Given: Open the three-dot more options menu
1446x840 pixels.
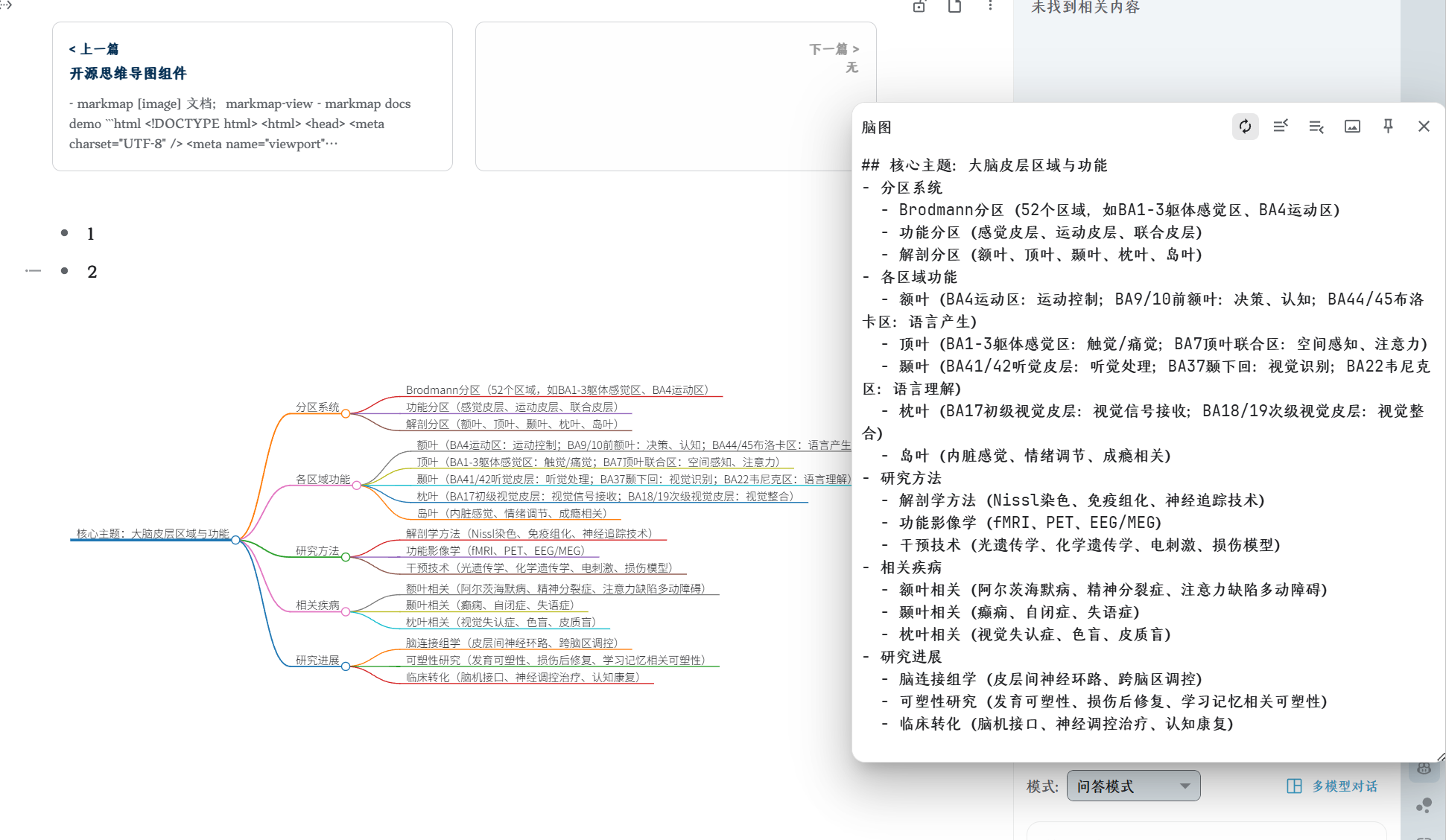Looking at the screenshot, I should (x=990, y=7).
